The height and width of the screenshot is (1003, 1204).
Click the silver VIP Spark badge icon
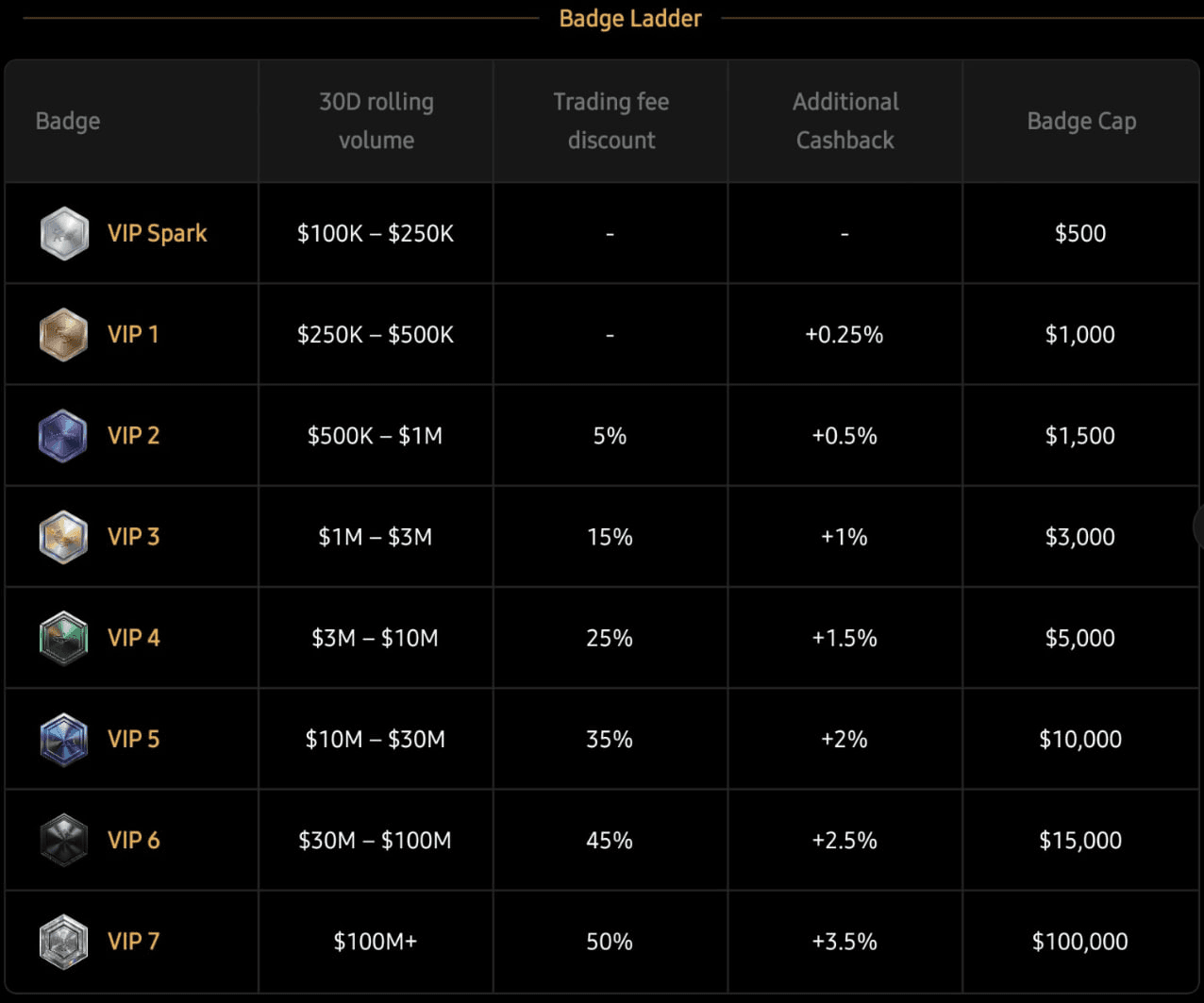[x=64, y=233]
